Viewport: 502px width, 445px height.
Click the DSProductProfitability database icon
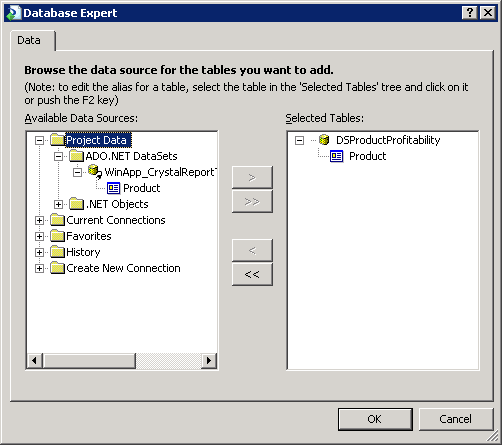pos(324,140)
